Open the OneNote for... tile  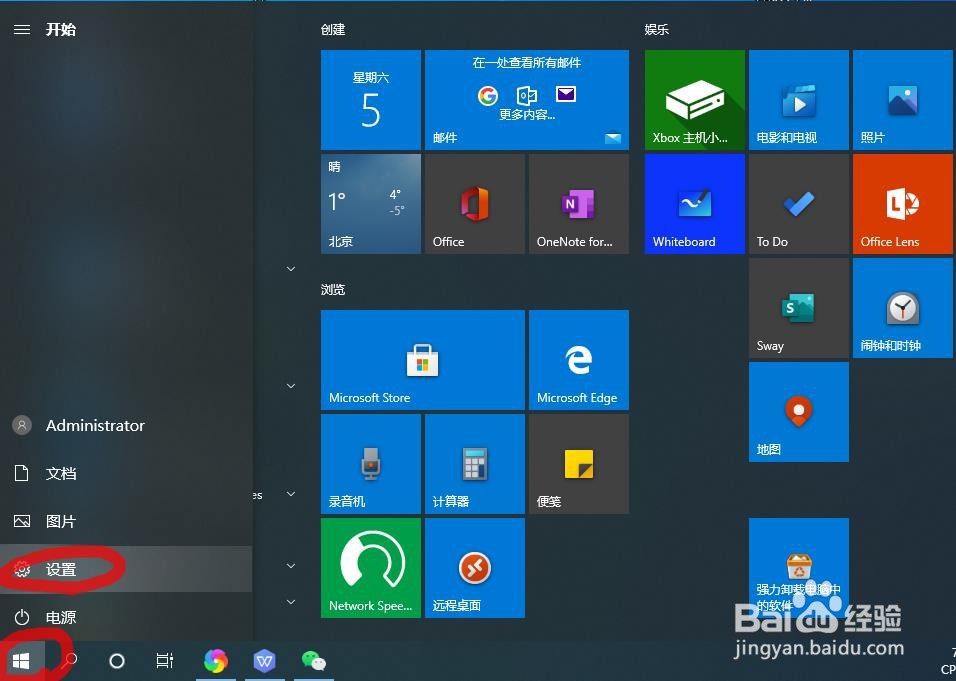point(579,204)
